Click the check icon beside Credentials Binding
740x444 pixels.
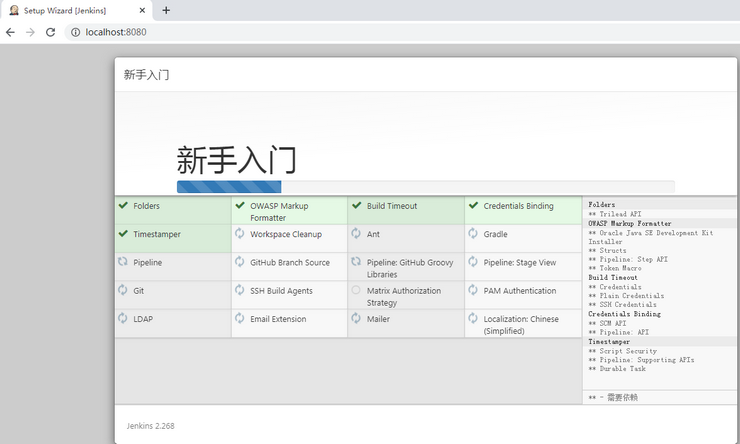(x=473, y=205)
